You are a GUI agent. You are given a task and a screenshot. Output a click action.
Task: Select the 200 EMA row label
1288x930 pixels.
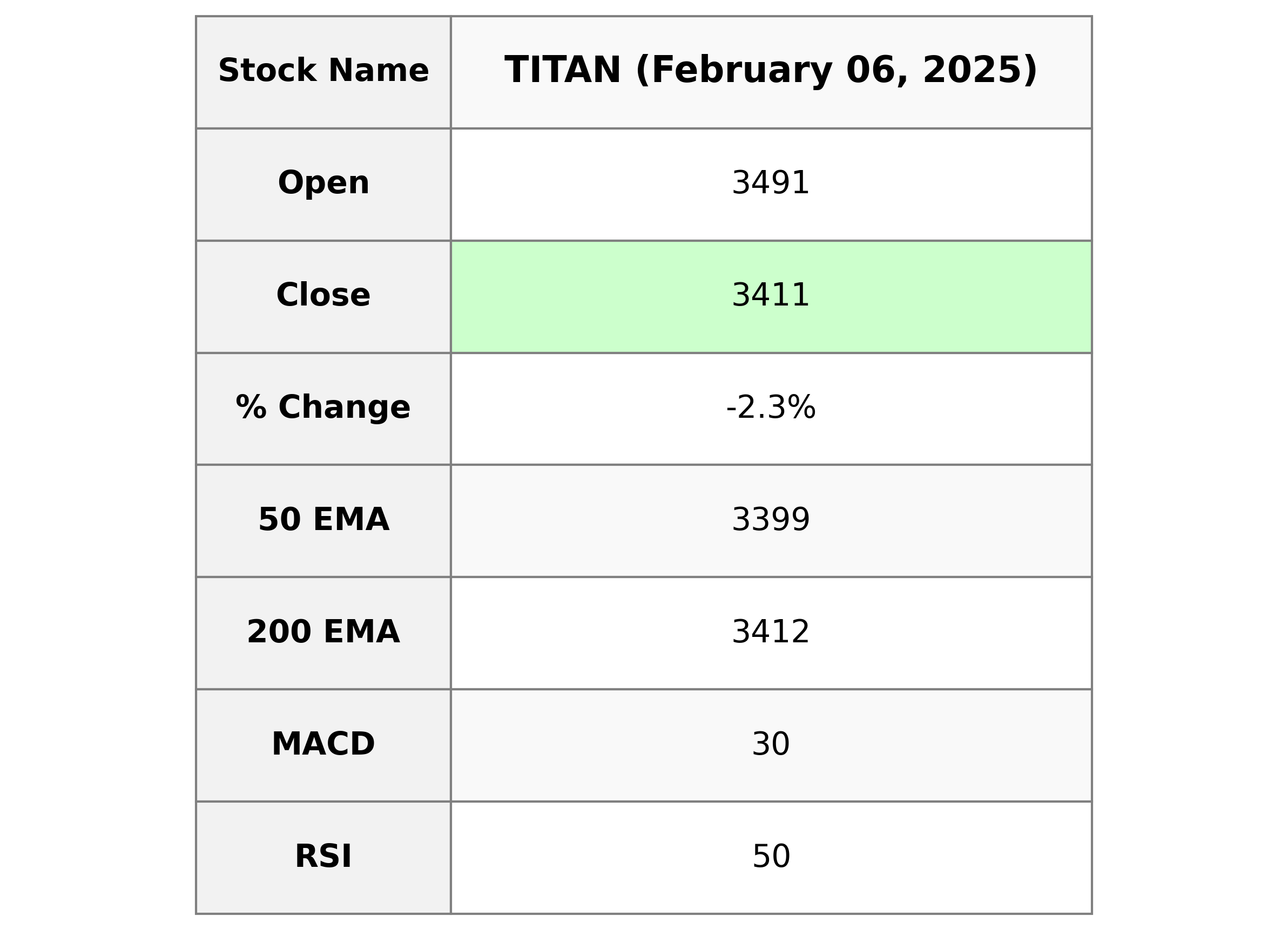[x=323, y=632]
